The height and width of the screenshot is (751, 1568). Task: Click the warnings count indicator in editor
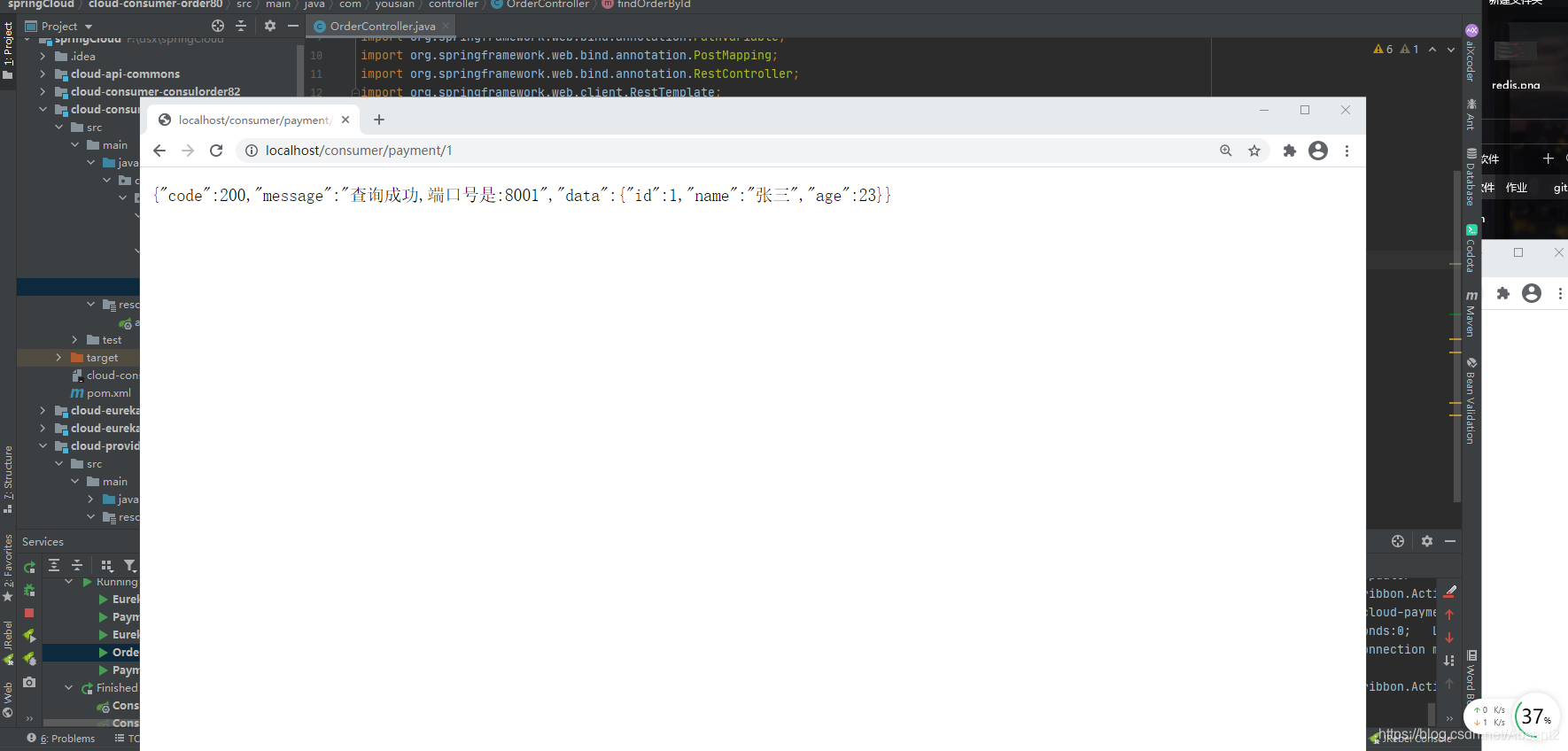click(x=1383, y=50)
